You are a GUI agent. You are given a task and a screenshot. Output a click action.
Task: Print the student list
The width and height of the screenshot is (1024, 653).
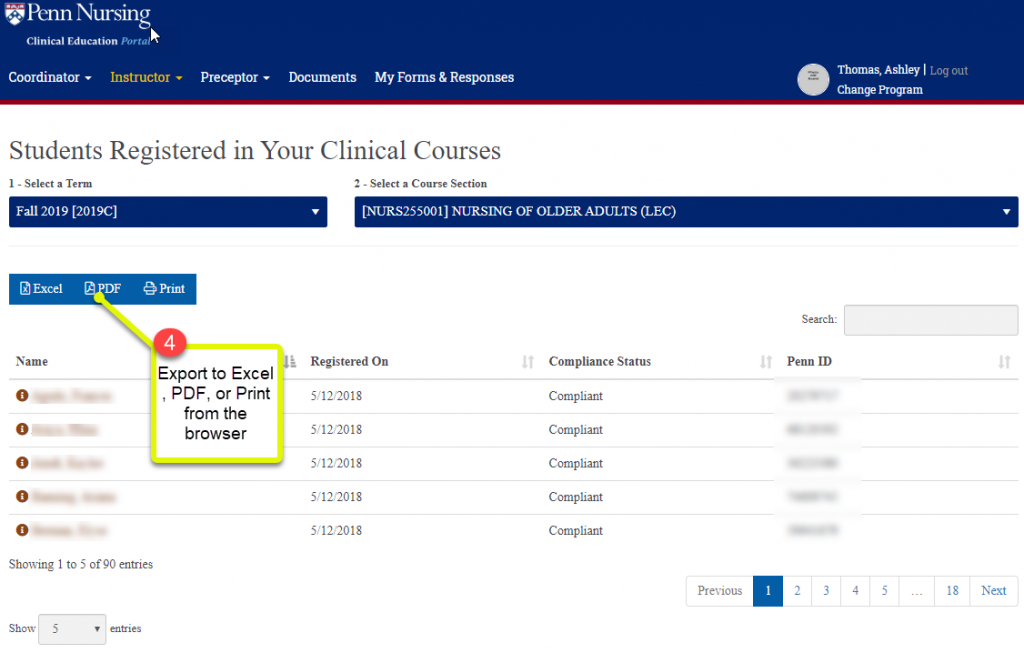tap(165, 289)
